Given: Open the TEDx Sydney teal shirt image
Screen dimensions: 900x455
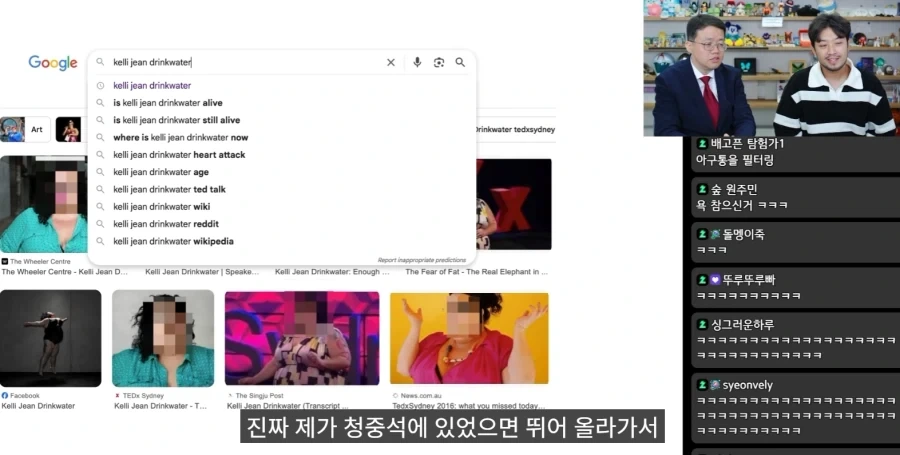Looking at the screenshot, I should (163, 338).
